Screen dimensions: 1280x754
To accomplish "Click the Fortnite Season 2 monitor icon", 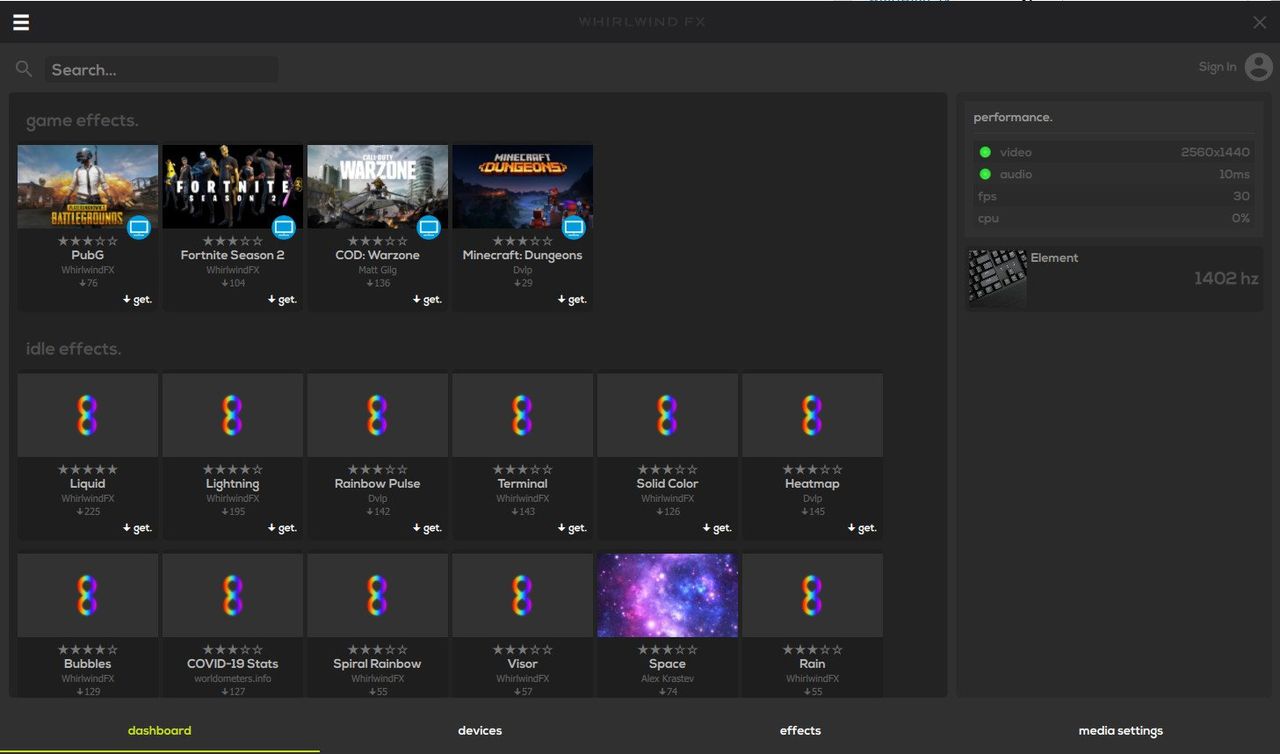I will pos(284,227).
